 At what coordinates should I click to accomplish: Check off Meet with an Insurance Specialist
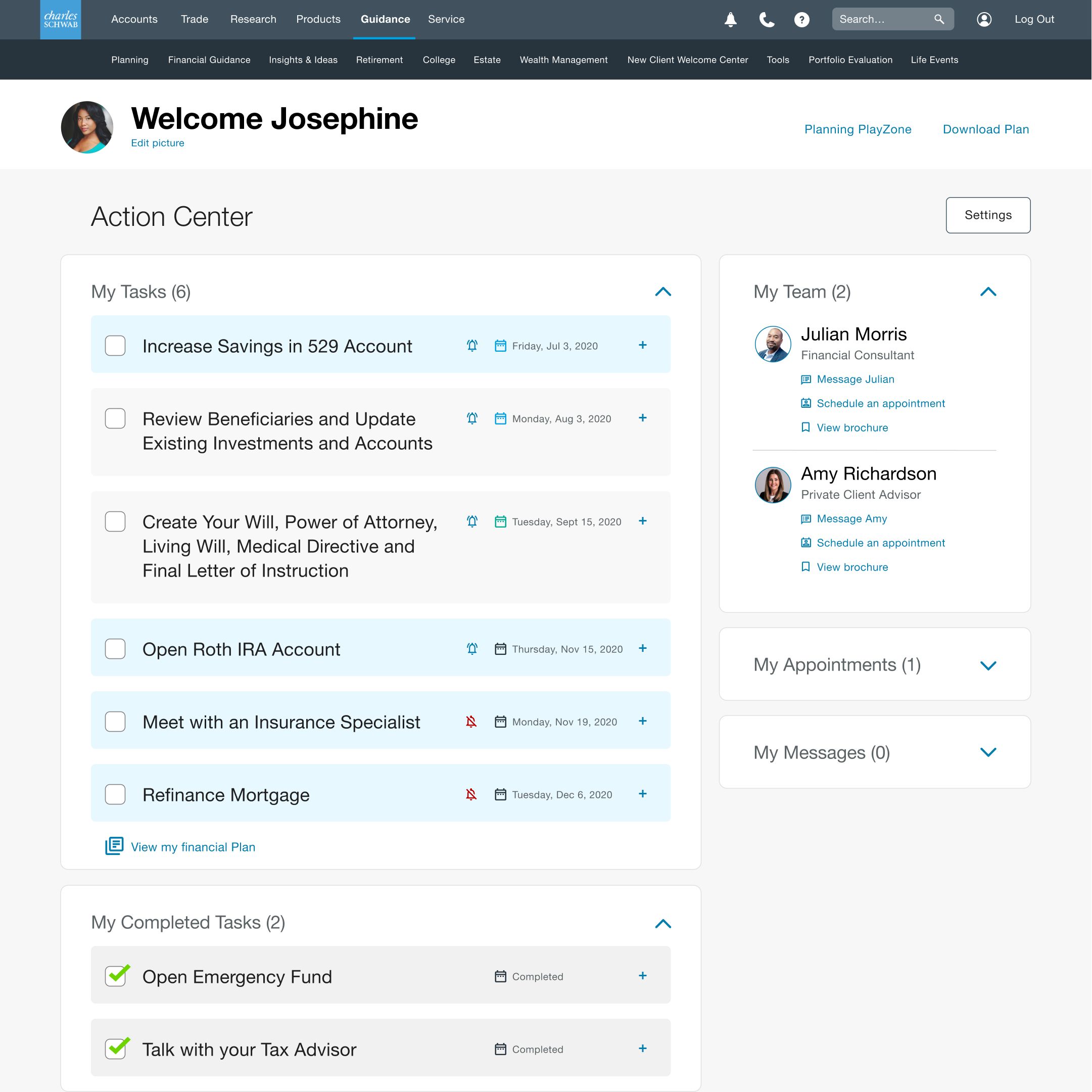(x=115, y=721)
